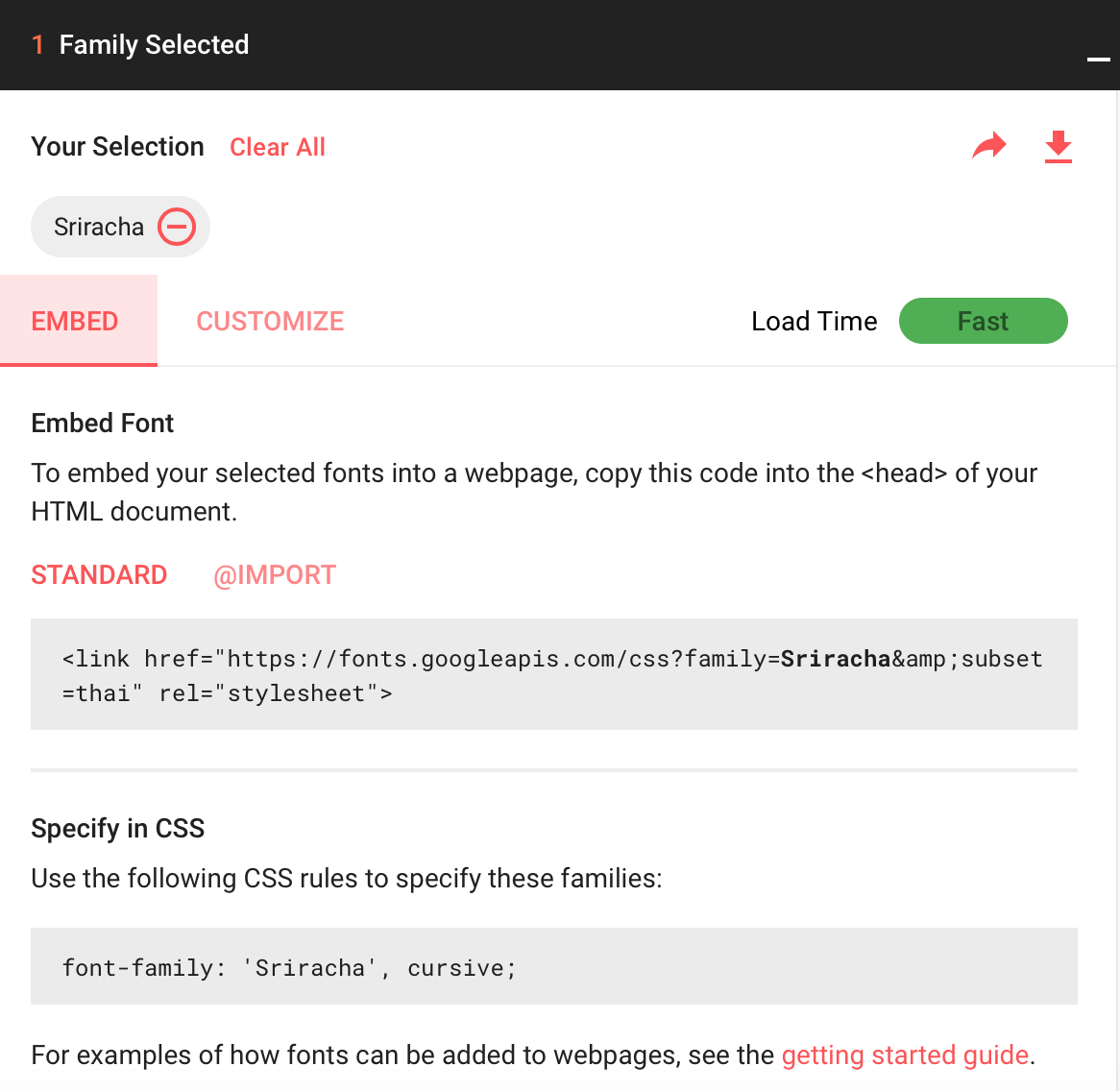Click the font-family CSS code box

point(553,966)
